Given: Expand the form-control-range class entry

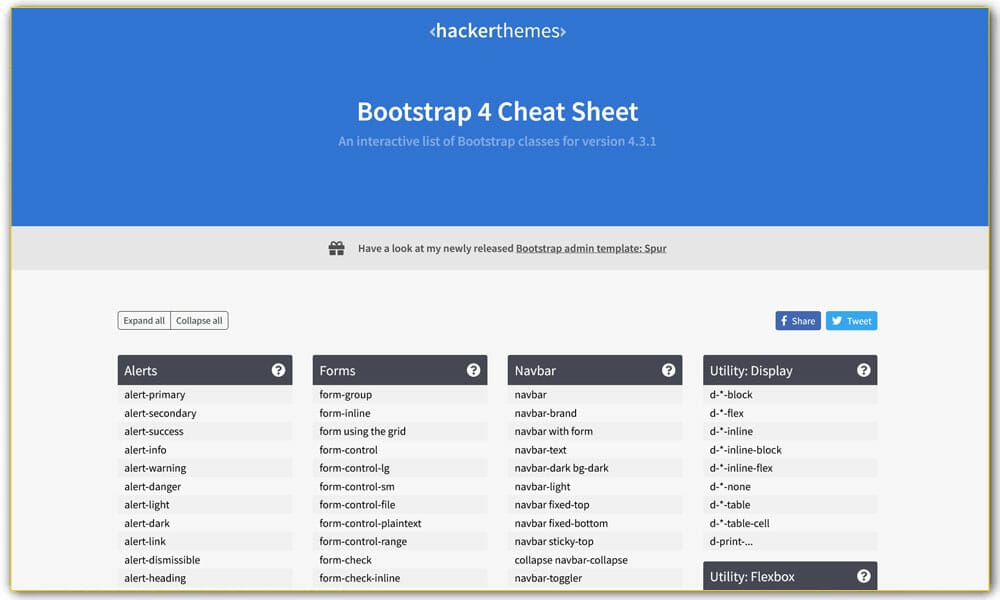Looking at the screenshot, I should tap(400, 541).
